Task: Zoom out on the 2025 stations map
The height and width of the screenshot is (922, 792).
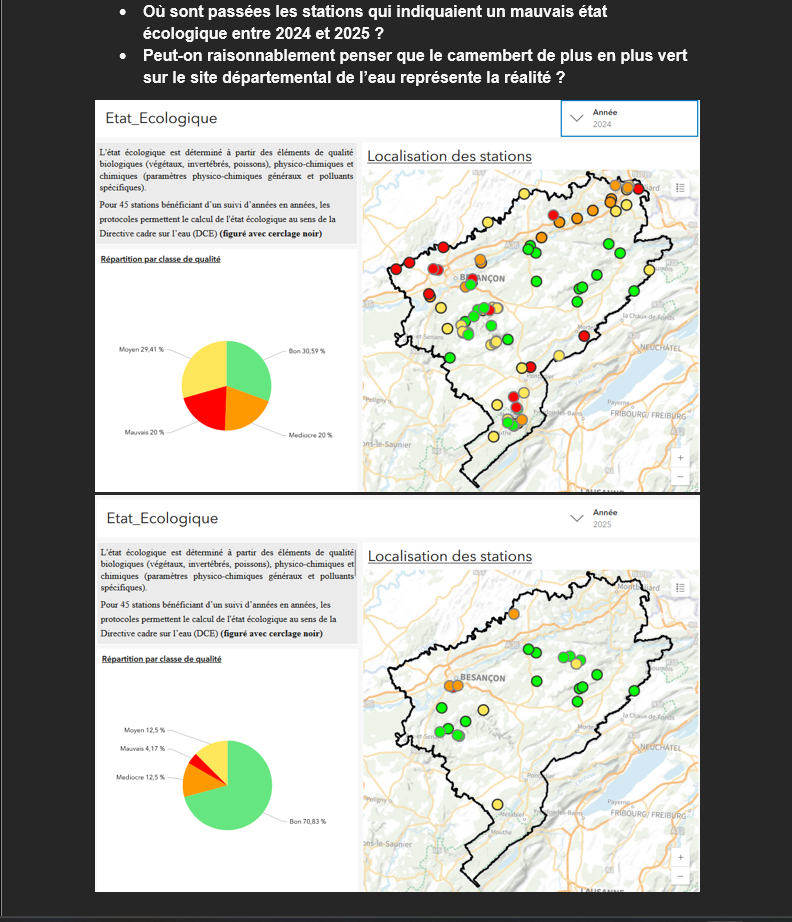Action: (x=681, y=877)
